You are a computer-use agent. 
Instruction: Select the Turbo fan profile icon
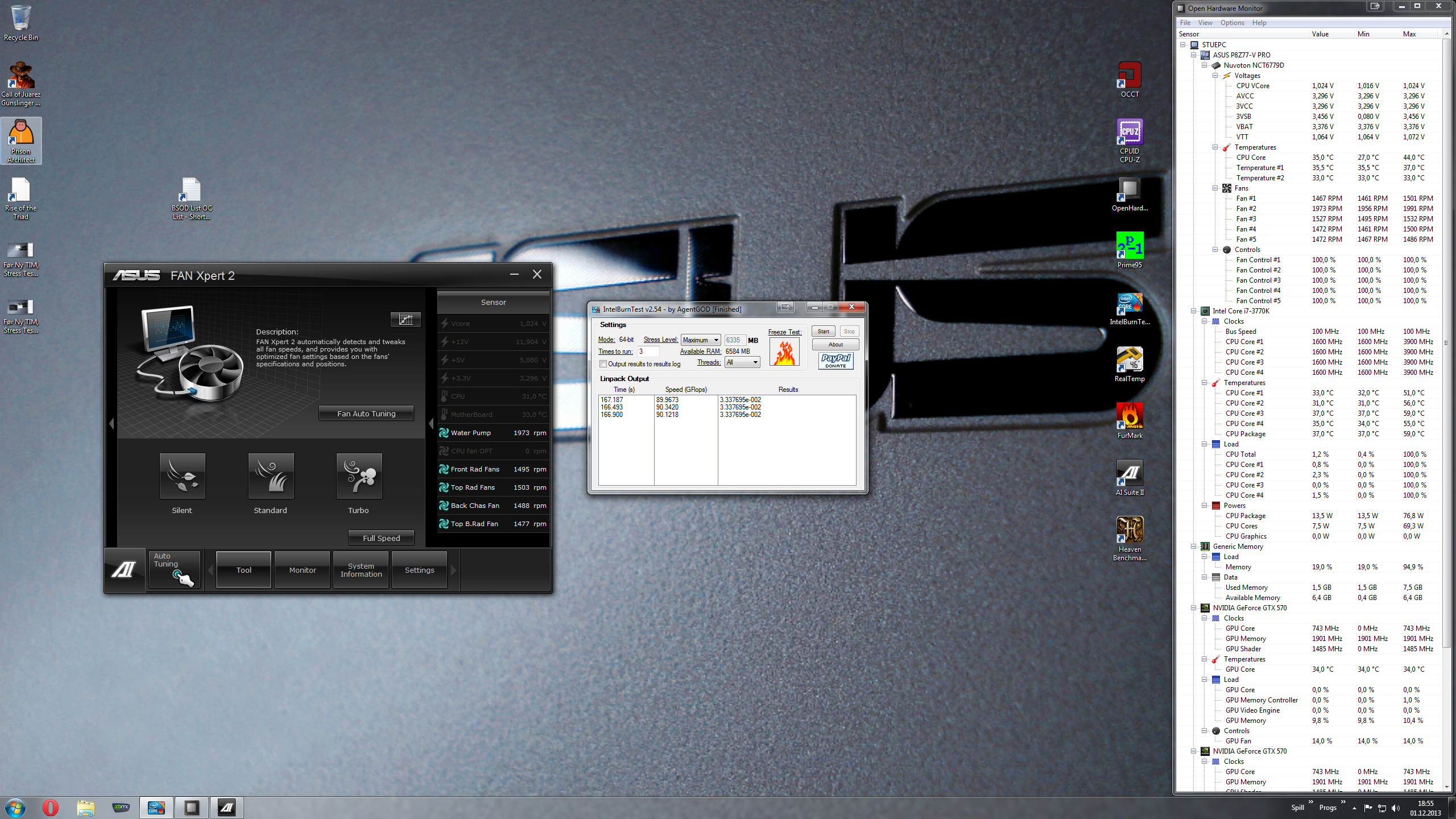(359, 476)
